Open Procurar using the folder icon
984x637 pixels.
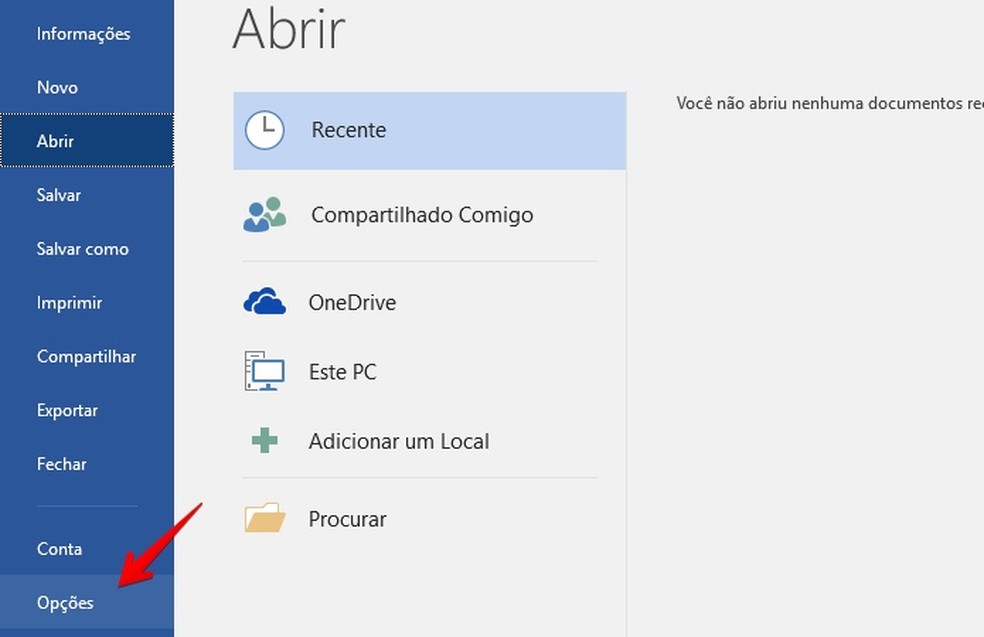[x=263, y=518]
